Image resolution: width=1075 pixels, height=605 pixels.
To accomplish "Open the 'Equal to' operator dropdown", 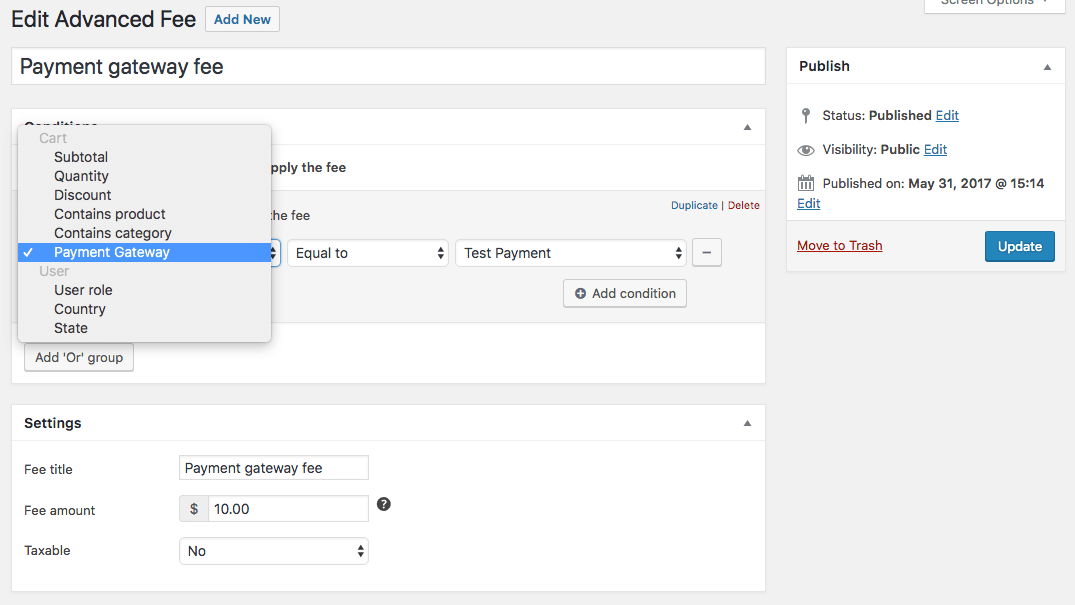I will 367,253.
